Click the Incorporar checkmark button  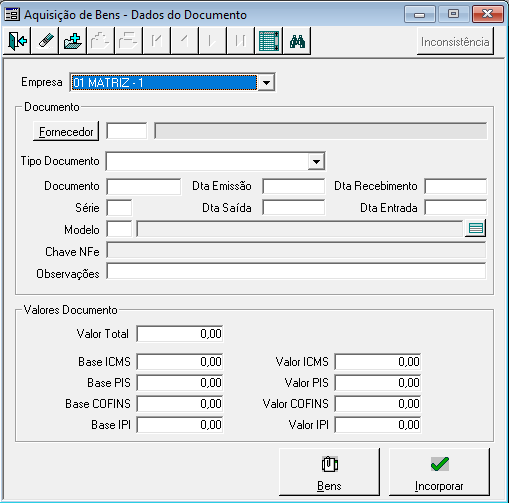439,472
